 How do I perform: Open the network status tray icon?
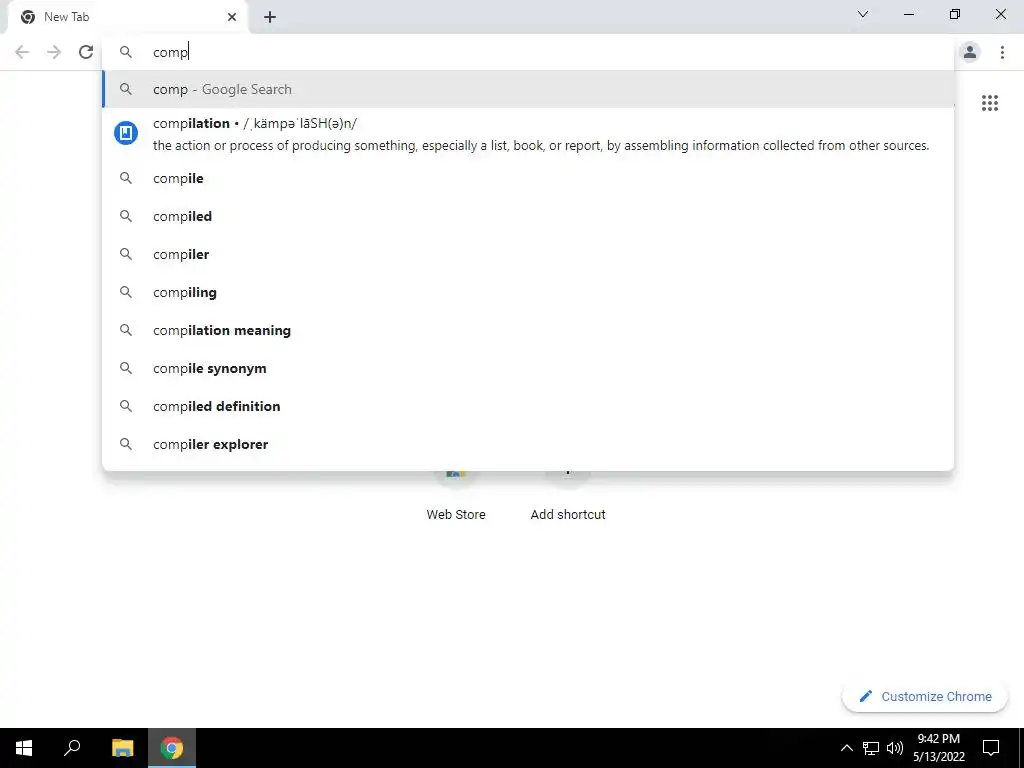pos(871,748)
